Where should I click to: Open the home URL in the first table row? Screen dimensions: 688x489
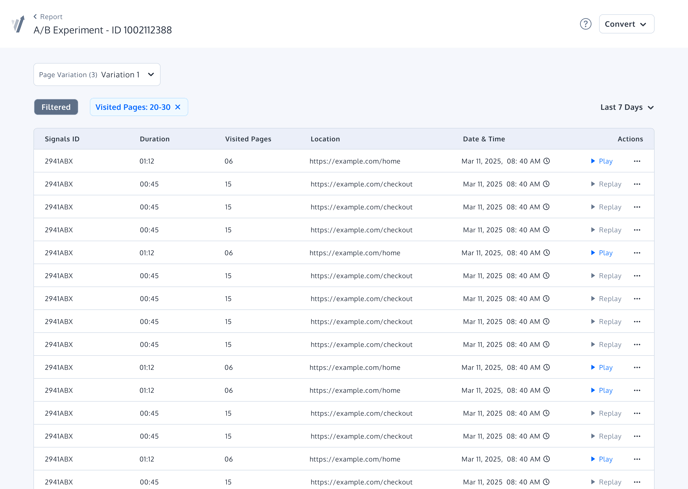[x=355, y=162]
